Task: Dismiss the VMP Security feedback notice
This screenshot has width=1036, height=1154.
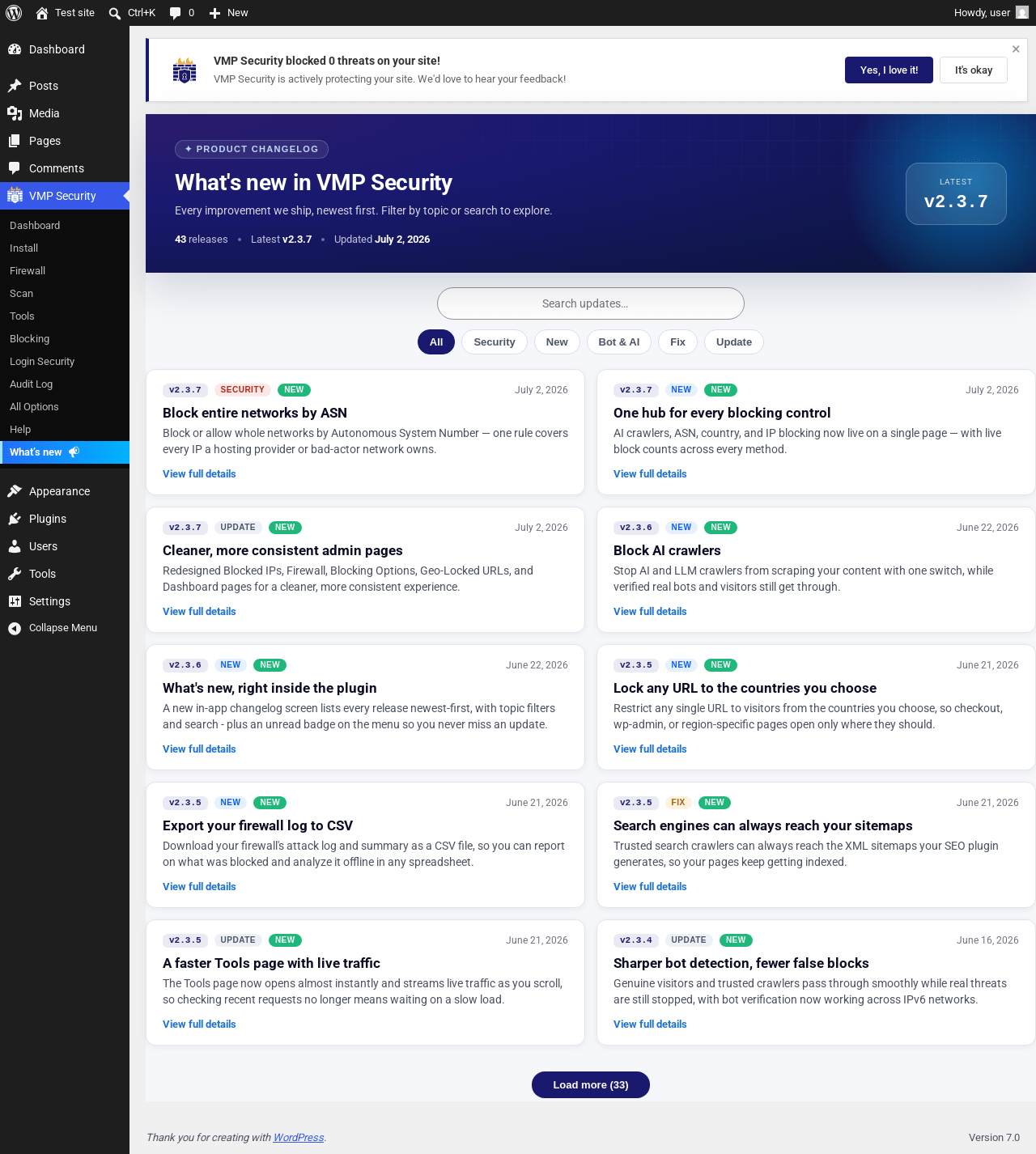Action: click(1016, 49)
